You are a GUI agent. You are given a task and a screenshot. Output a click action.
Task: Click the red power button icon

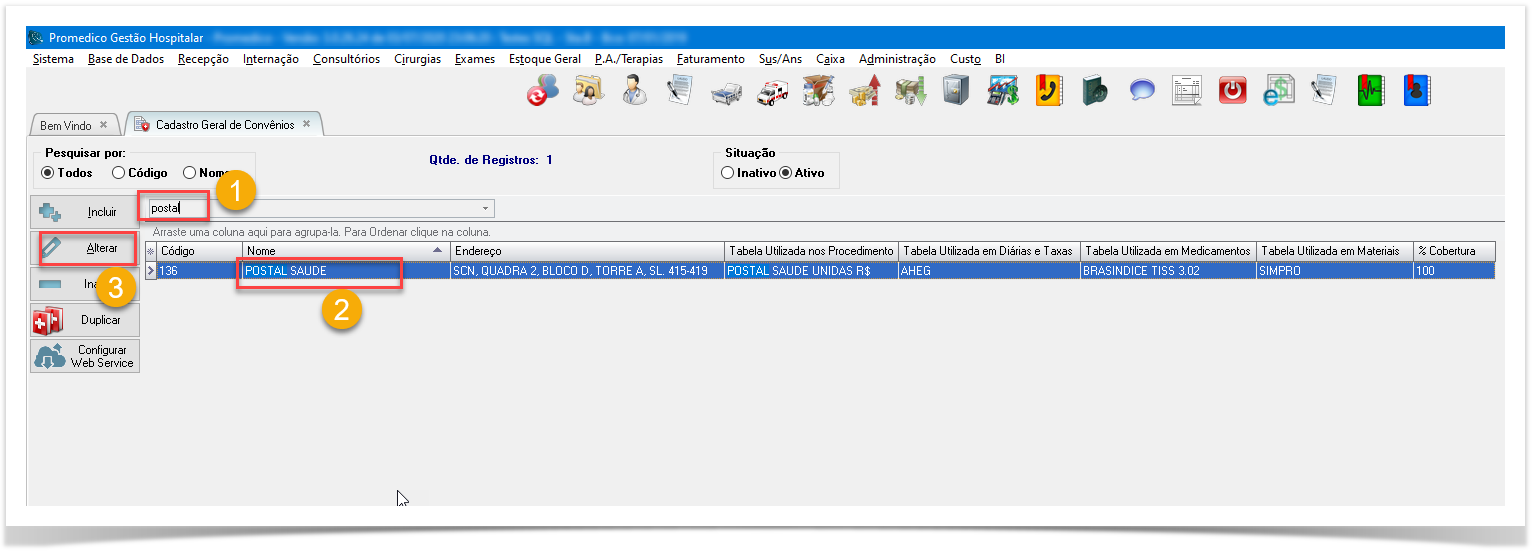(1232, 91)
